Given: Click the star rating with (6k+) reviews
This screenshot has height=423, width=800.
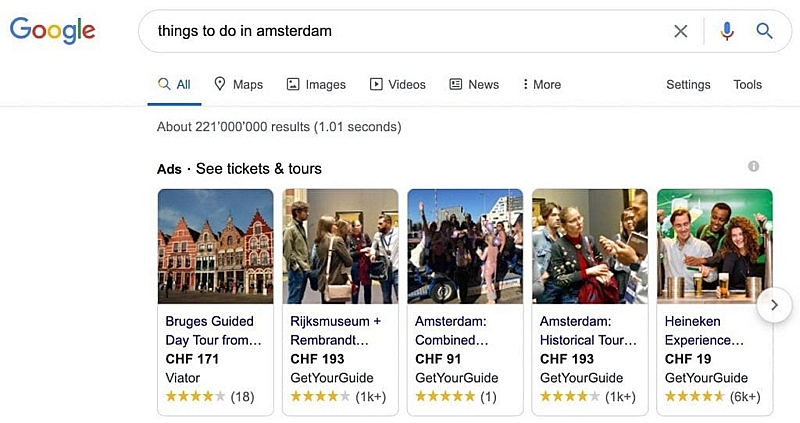Looking at the screenshot, I should [x=712, y=396].
